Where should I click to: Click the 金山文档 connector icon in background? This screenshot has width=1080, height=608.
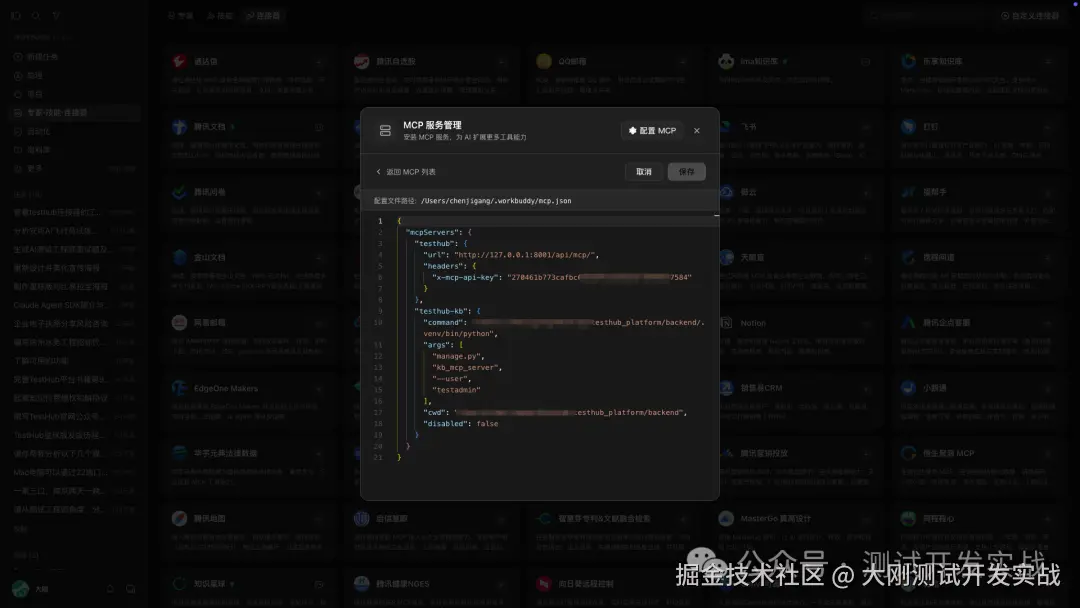pyautogui.click(x=179, y=258)
